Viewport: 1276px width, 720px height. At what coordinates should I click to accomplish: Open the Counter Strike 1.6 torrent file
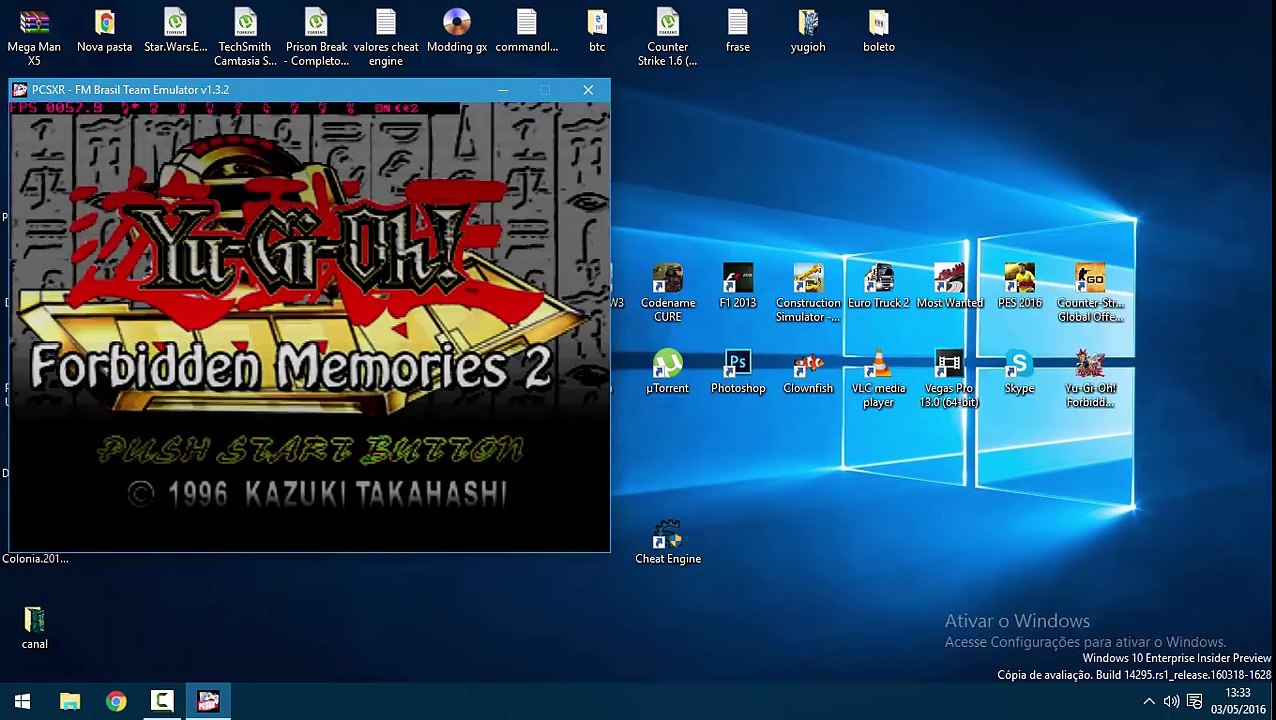pyautogui.click(x=667, y=22)
